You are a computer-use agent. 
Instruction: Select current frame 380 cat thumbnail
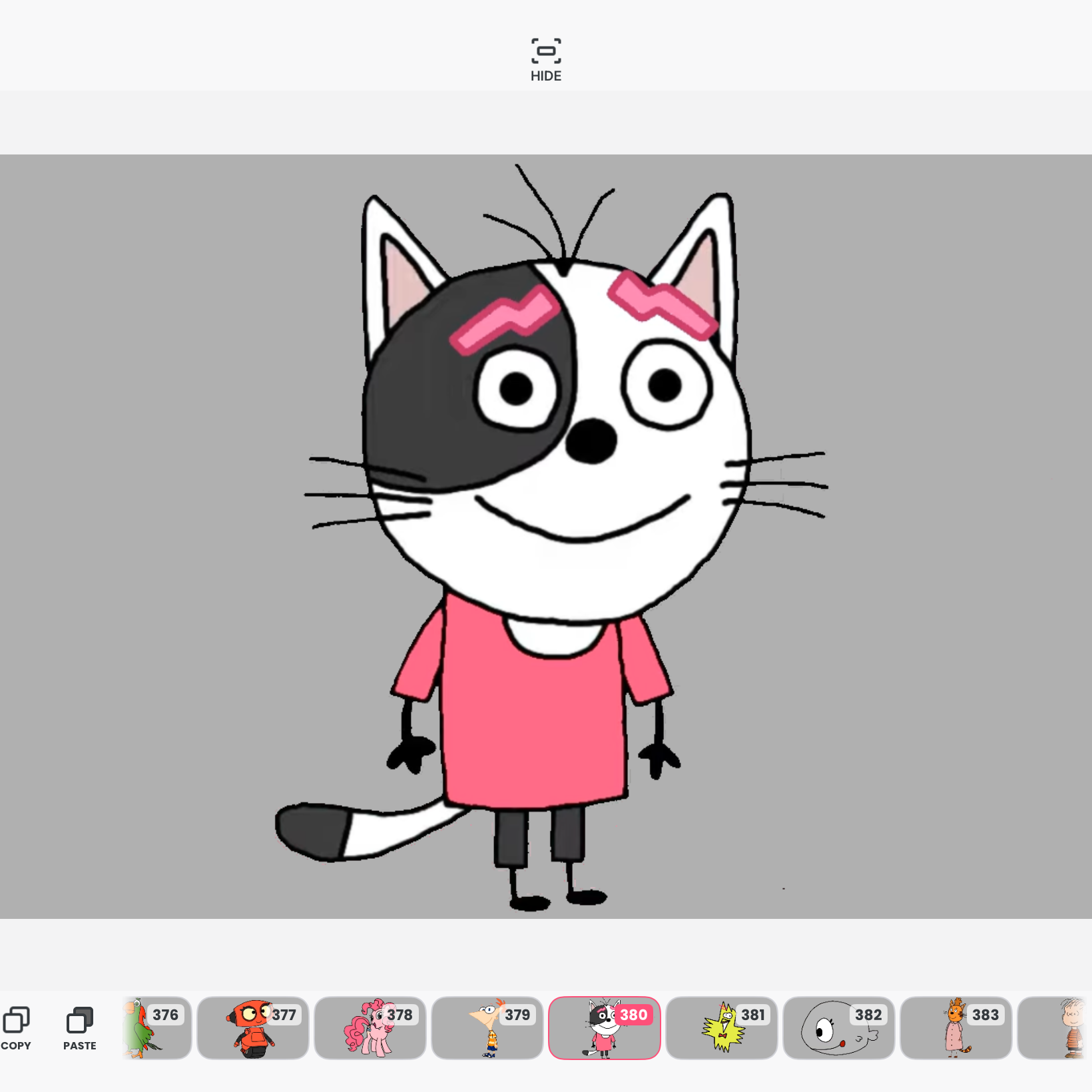pyautogui.click(x=605, y=1027)
